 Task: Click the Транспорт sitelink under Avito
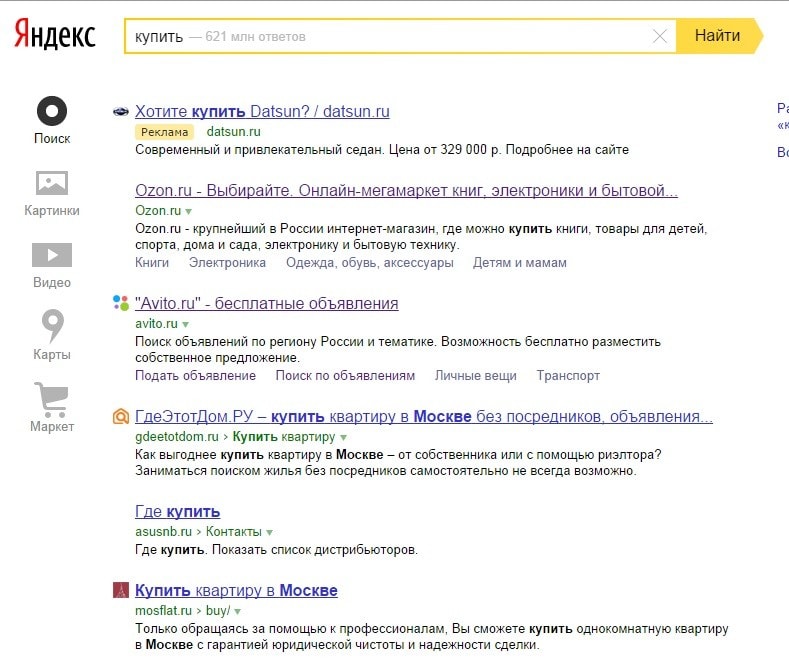(568, 376)
